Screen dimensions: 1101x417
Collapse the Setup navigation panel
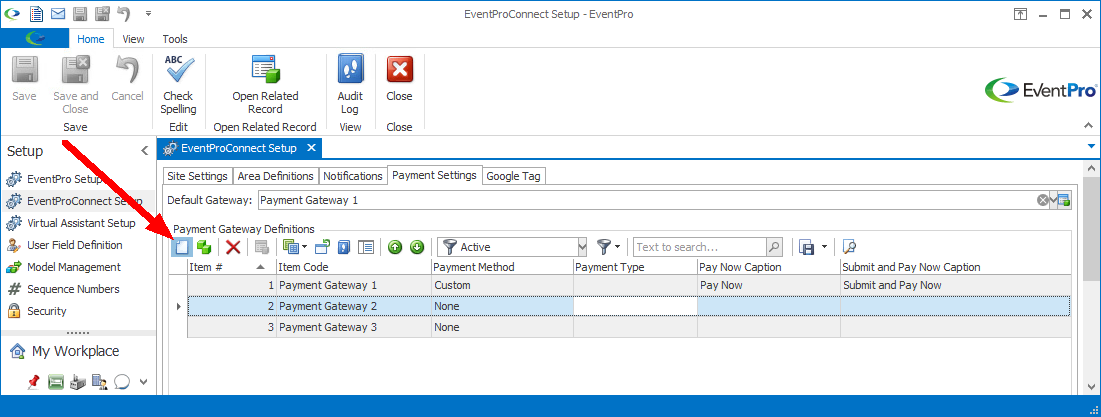tap(145, 150)
